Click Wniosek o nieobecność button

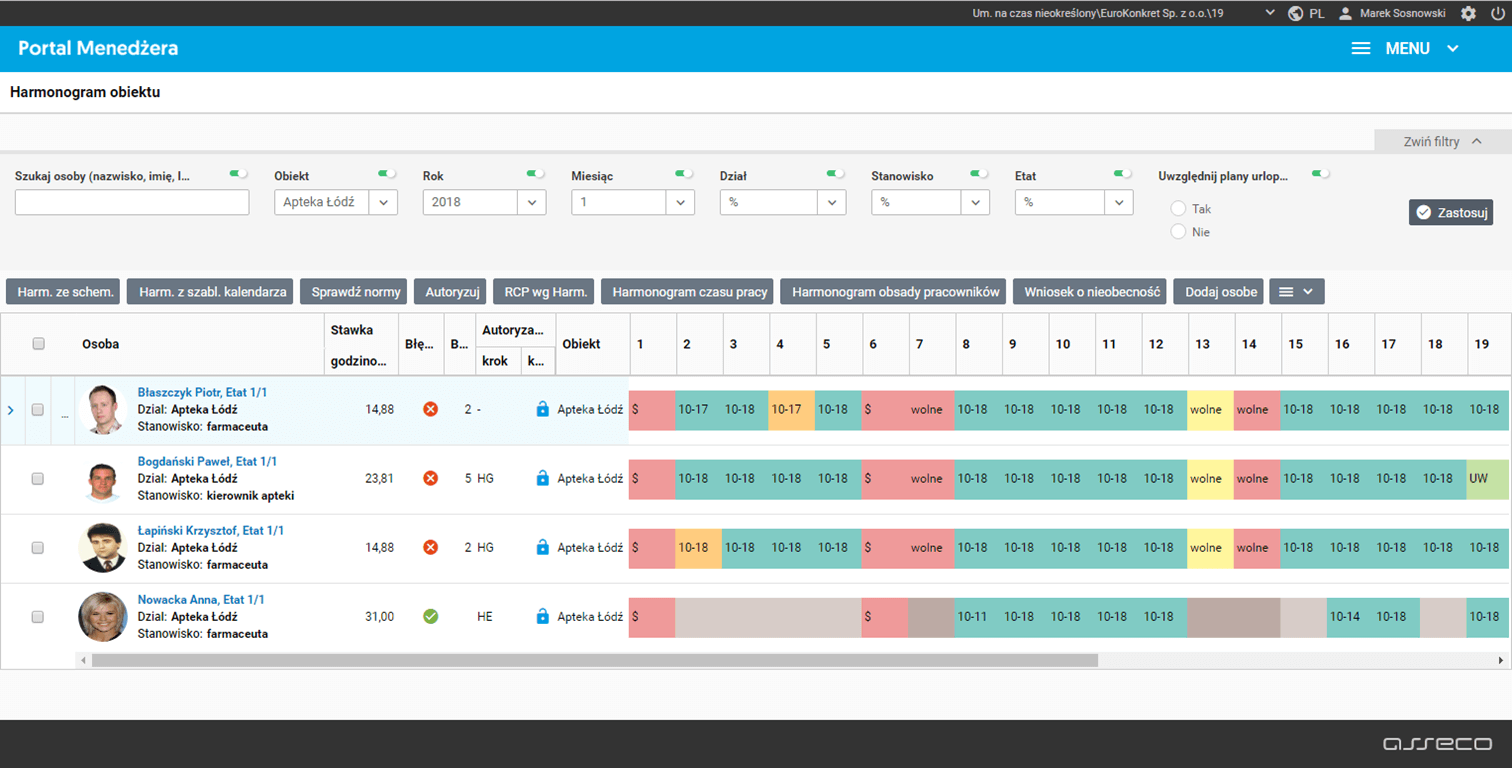pos(1089,292)
